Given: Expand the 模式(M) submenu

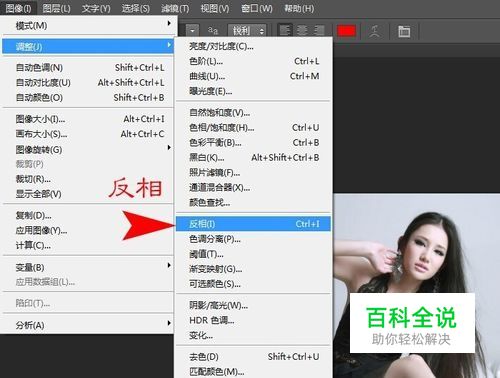Looking at the screenshot, I should pos(88,26).
